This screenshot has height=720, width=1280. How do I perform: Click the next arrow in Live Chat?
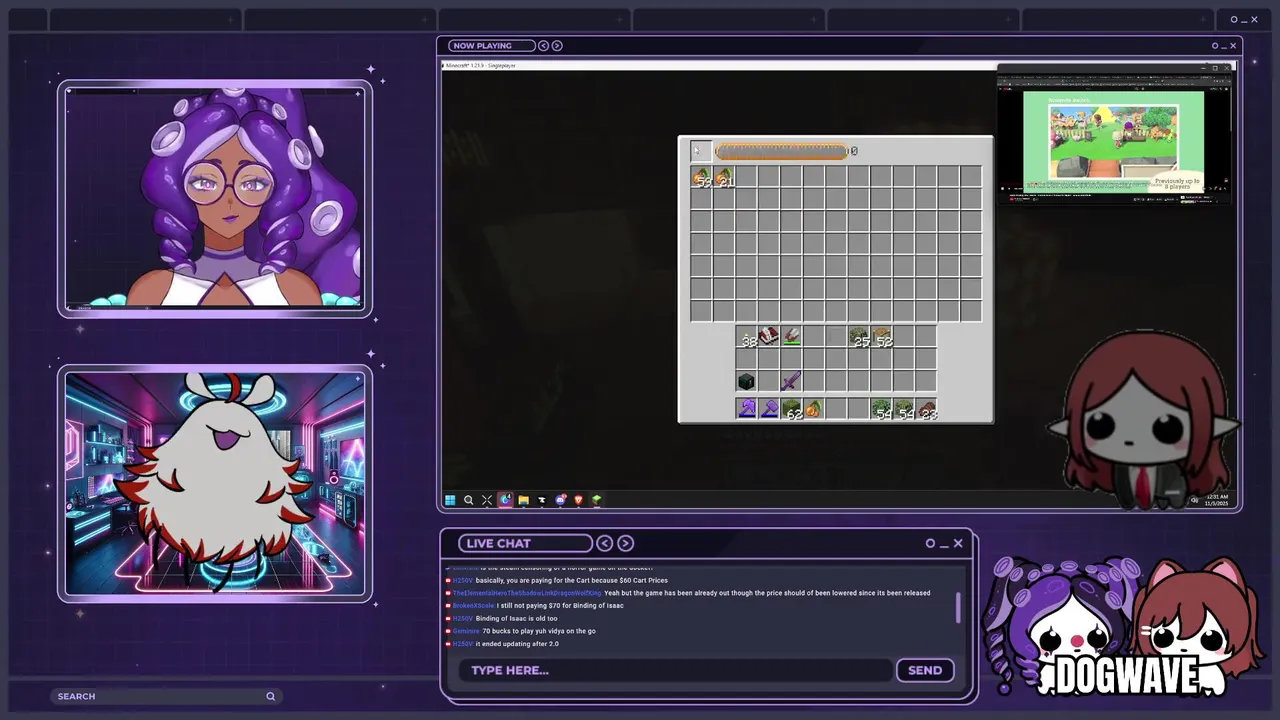click(626, 543)
